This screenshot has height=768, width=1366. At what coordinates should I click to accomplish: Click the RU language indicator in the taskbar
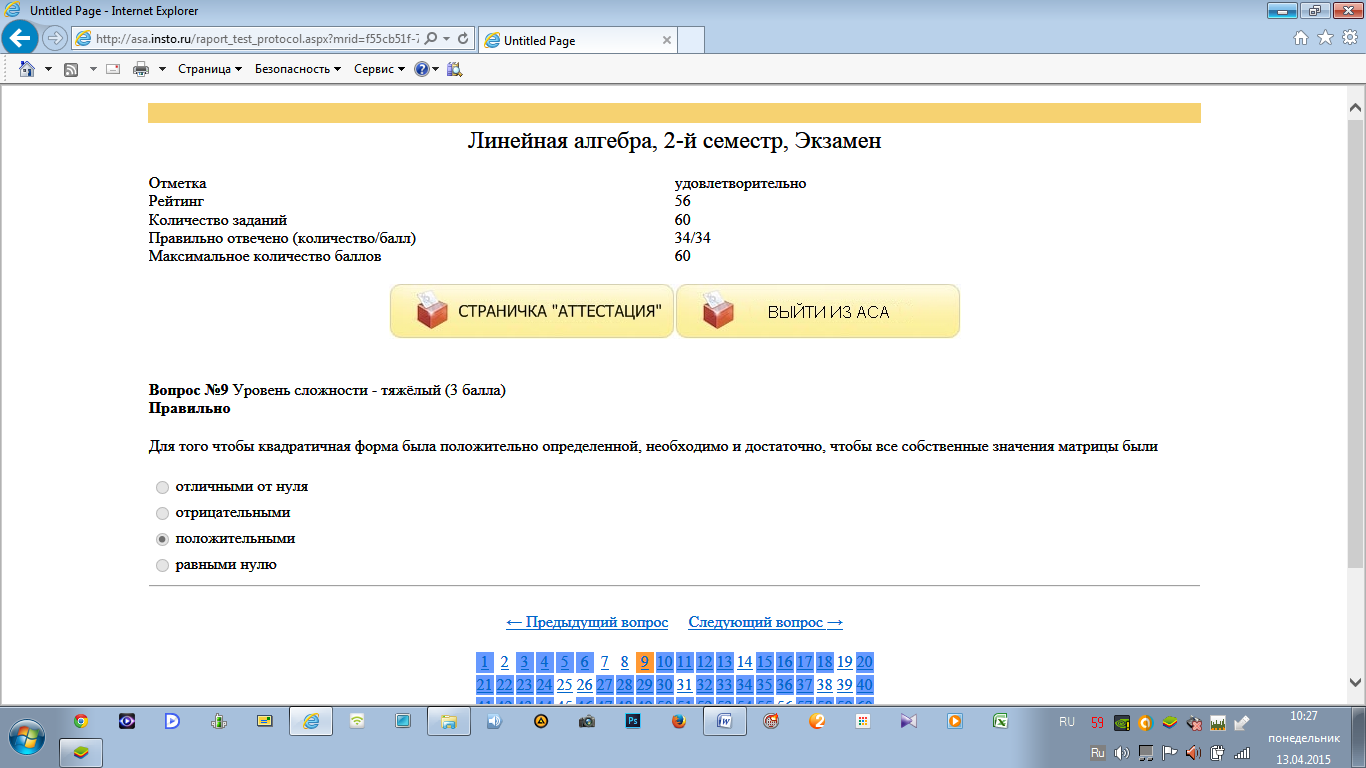click(x=1067, y=721)
